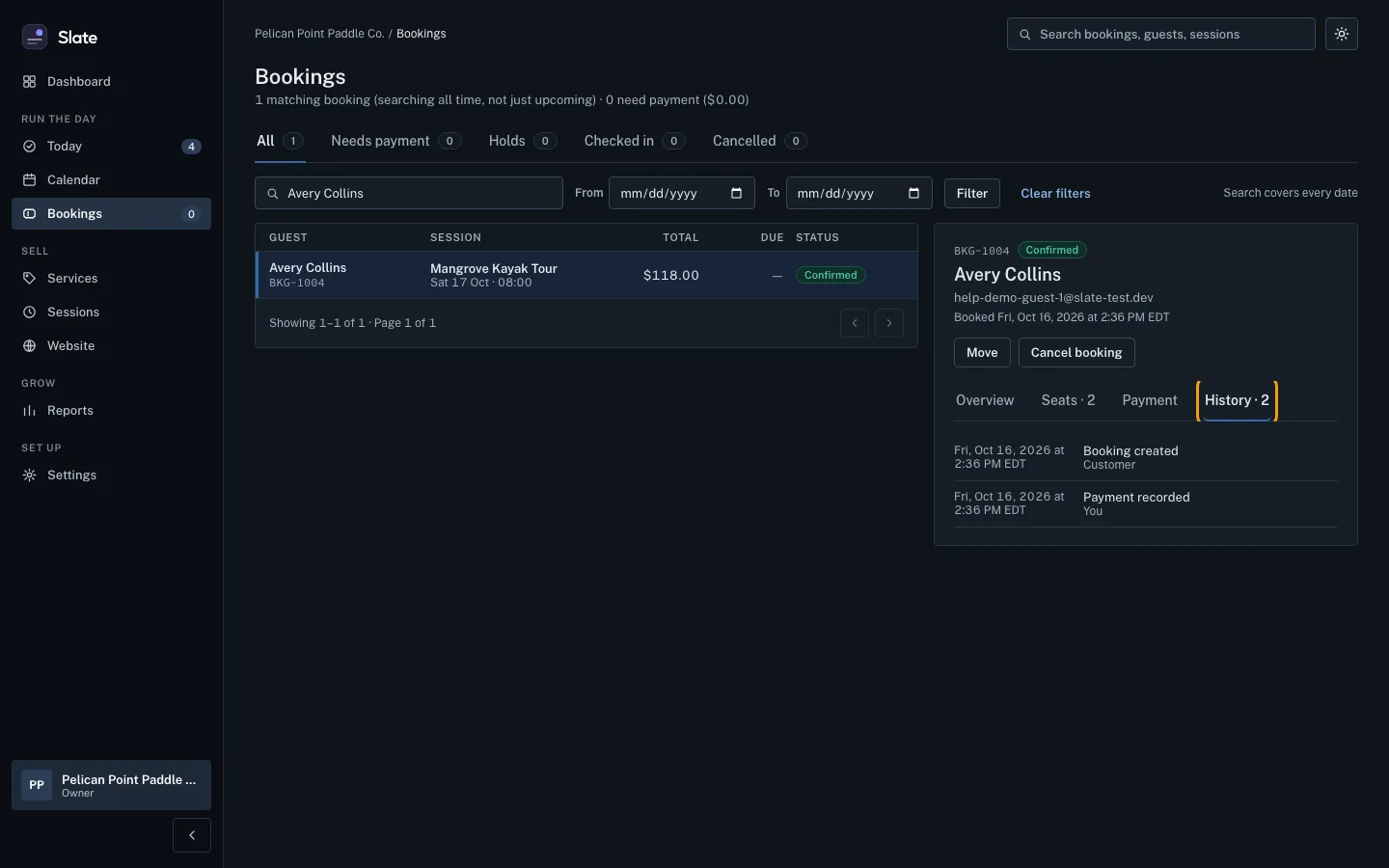Image resolution: width=1389 pixels, height=868 pixels.
Task: Select Bookings in the sidebar
Action: tap(111, 214)
